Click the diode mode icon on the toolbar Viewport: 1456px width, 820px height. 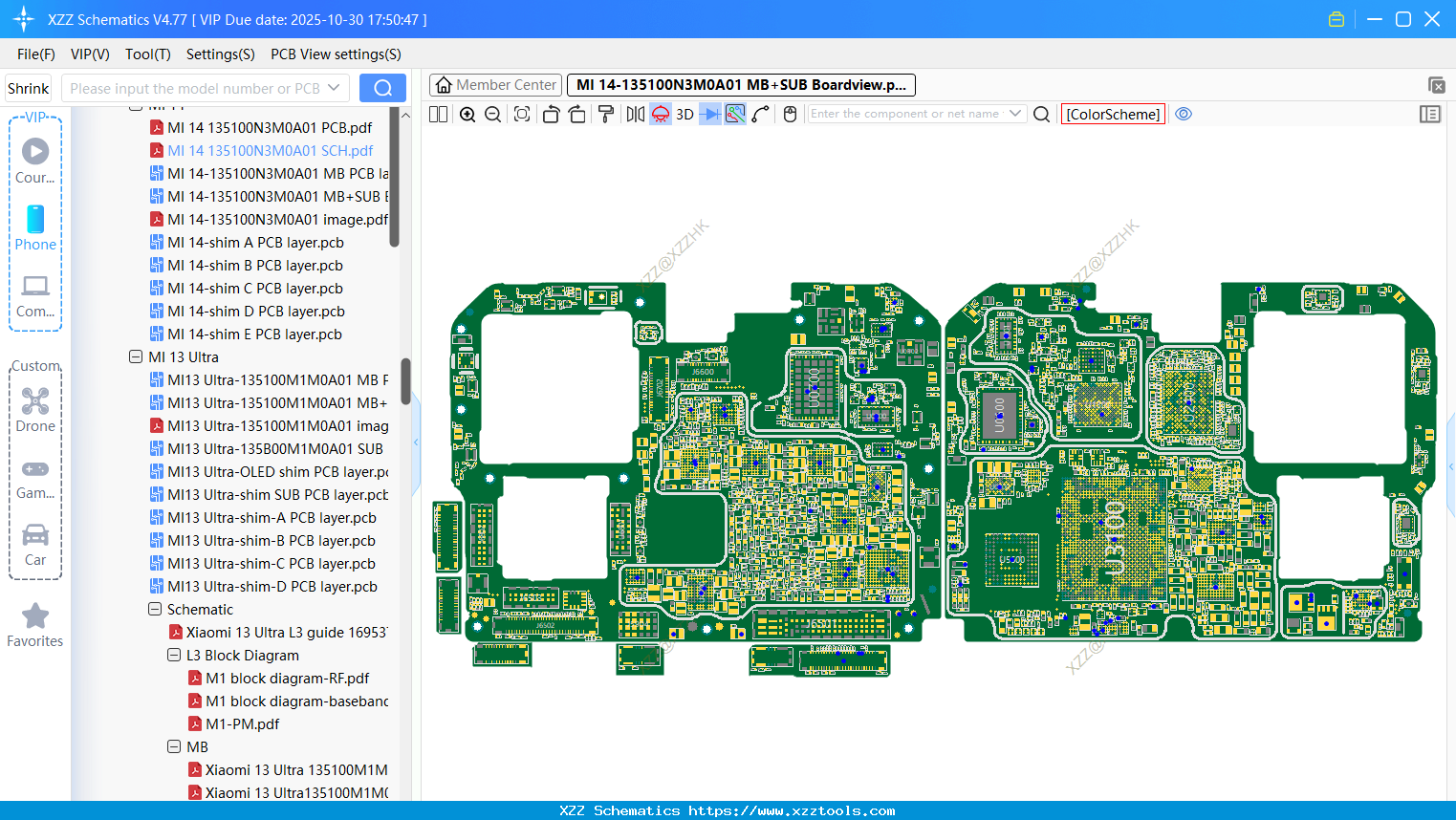point(708,114)
